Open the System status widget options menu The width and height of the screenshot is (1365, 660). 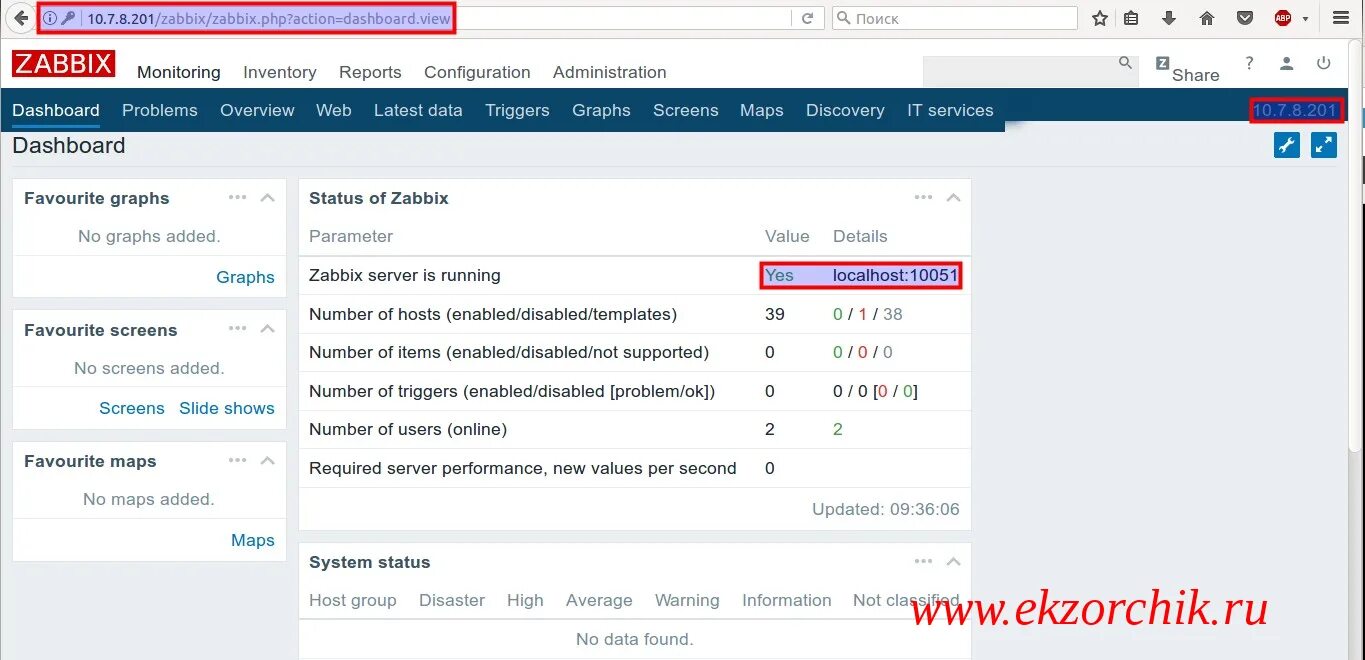[923, 561]
